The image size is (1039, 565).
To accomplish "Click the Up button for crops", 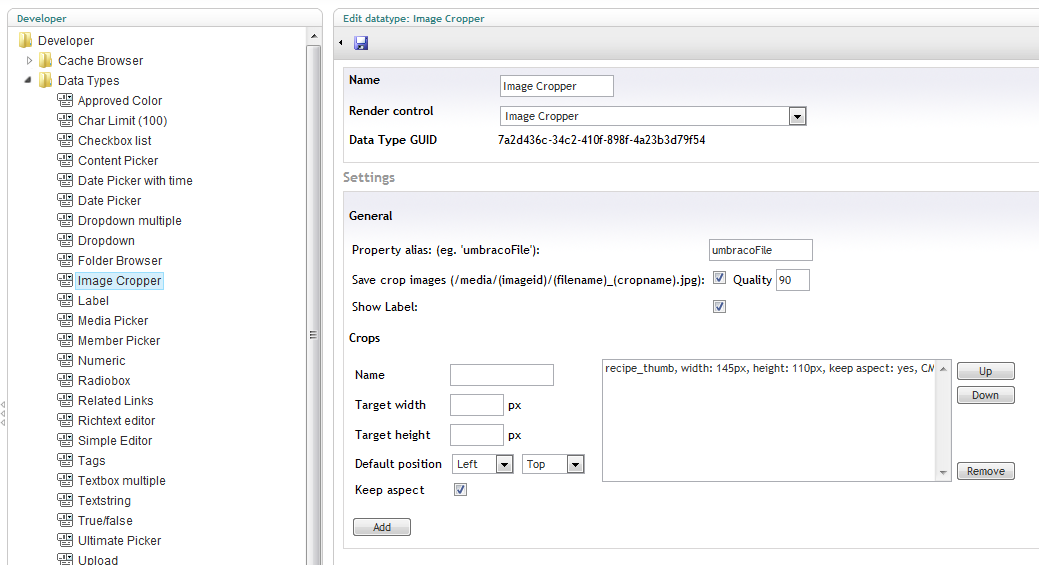I will point(985,371).
